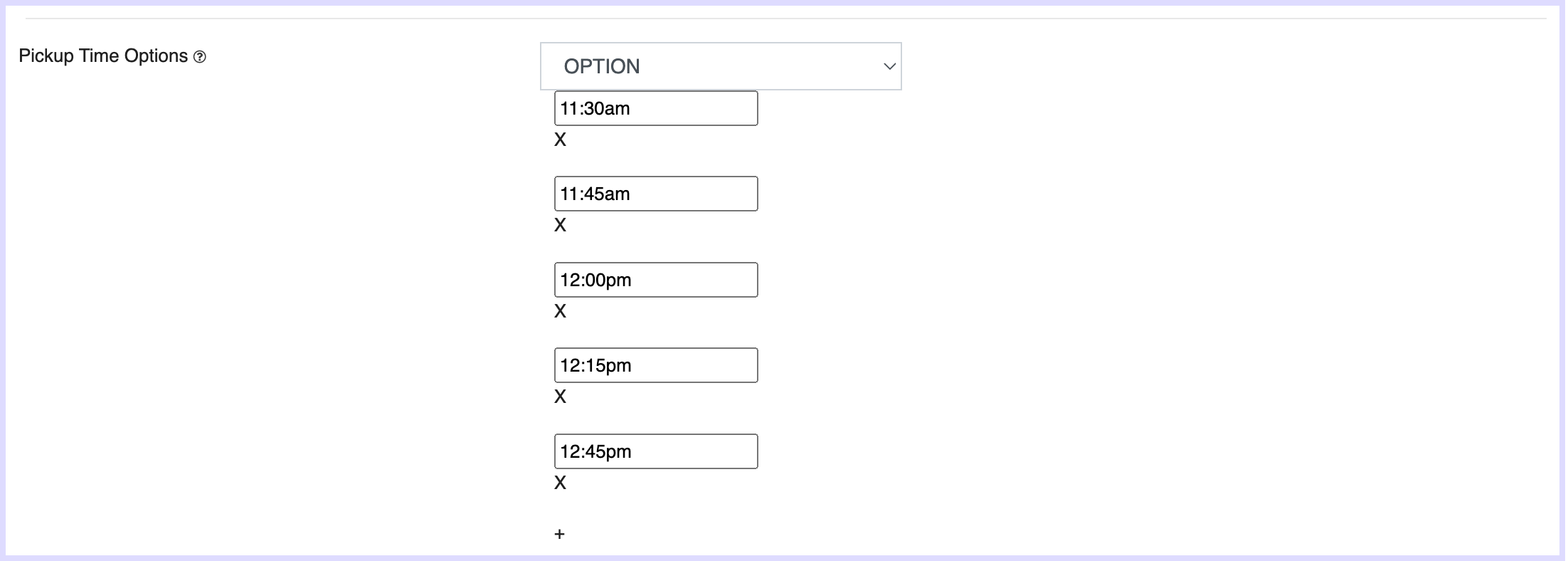
Task: Select the 12:00pm pickup time field
Action: pos(655,280)
